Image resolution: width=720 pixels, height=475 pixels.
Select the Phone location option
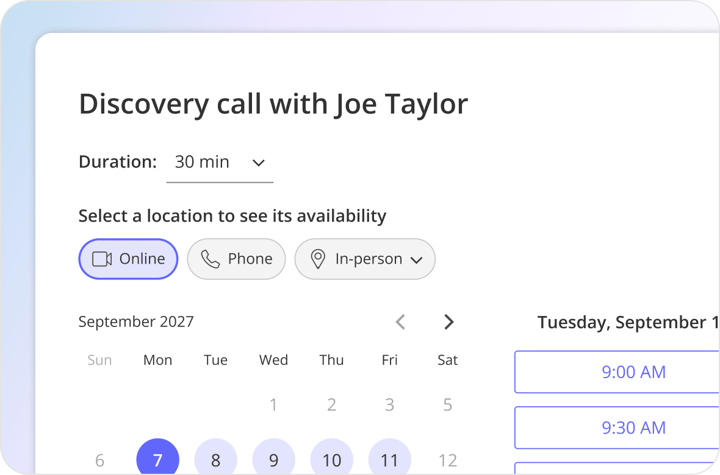pos(236,259)
